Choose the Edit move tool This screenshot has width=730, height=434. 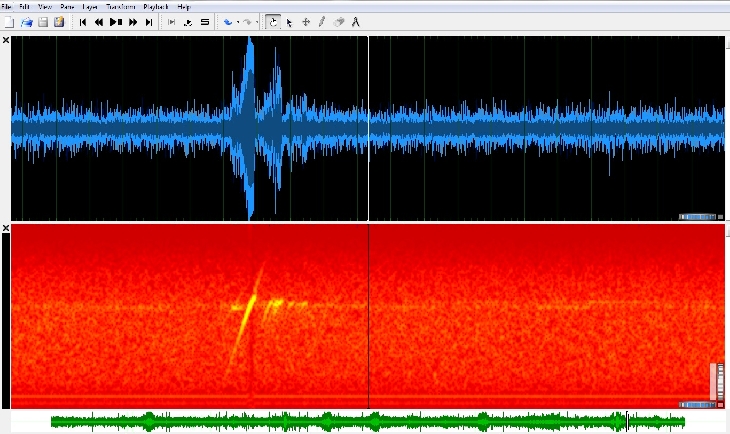tap(305, 21)
